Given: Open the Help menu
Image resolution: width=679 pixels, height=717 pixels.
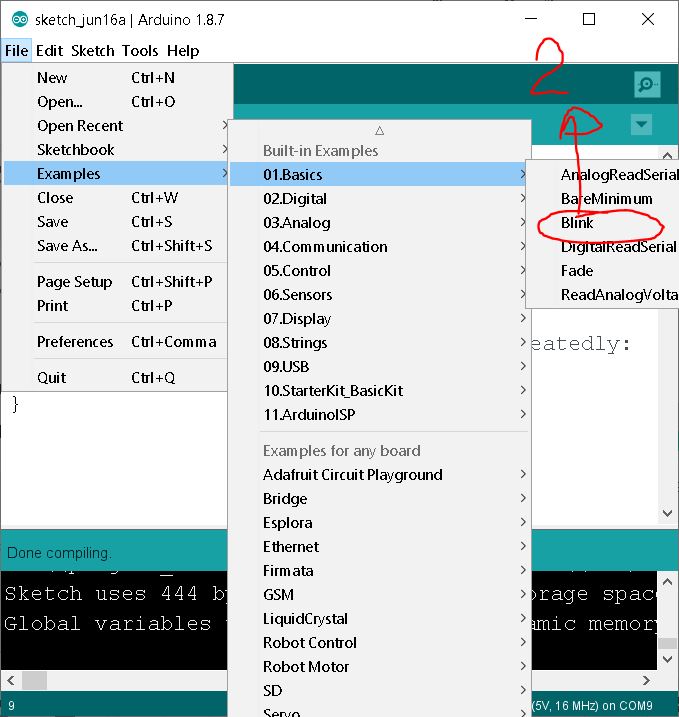Looking at the screenshot, I should tap(183, 51).
